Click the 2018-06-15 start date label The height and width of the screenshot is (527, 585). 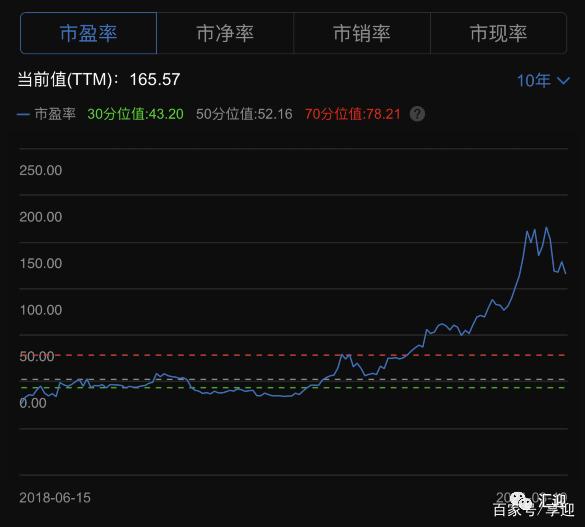click(x=55, y=498)
